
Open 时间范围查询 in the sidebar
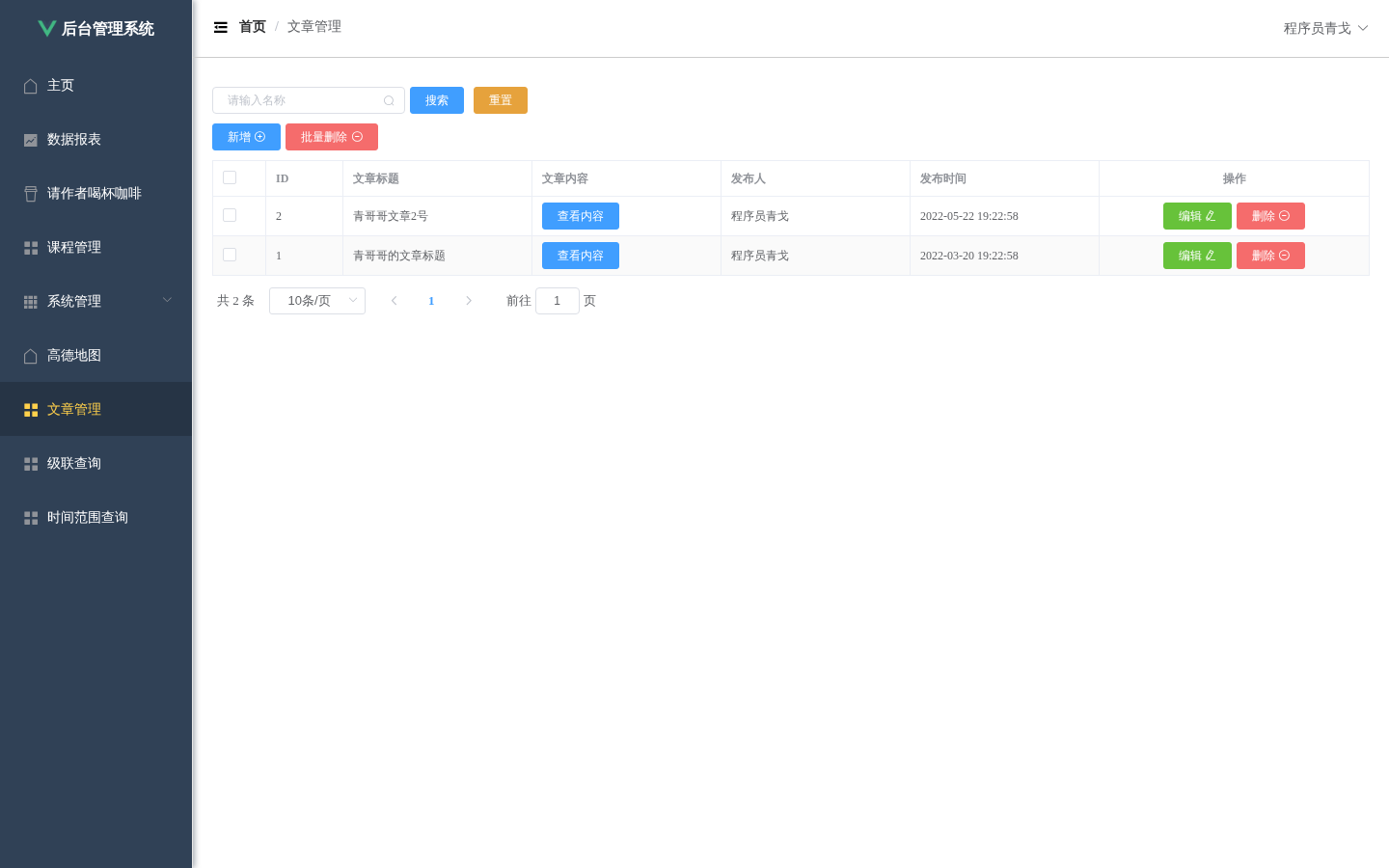coord(95,517)
